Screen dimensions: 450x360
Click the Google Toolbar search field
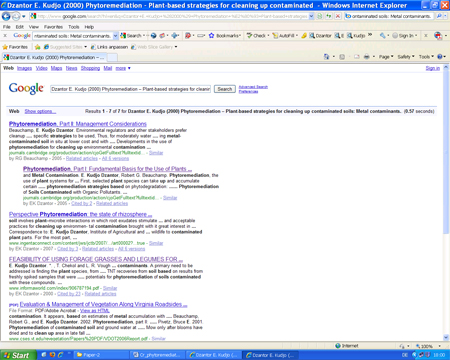pos(73,36)
